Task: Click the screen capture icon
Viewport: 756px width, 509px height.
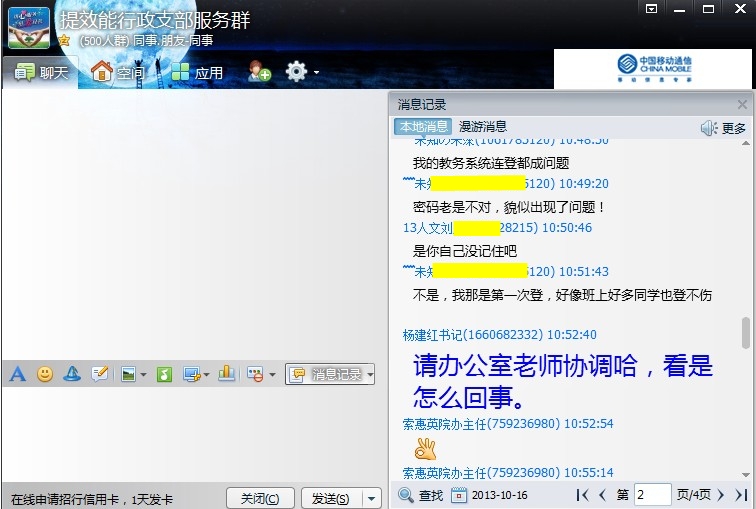Action: tap(192, 375)
